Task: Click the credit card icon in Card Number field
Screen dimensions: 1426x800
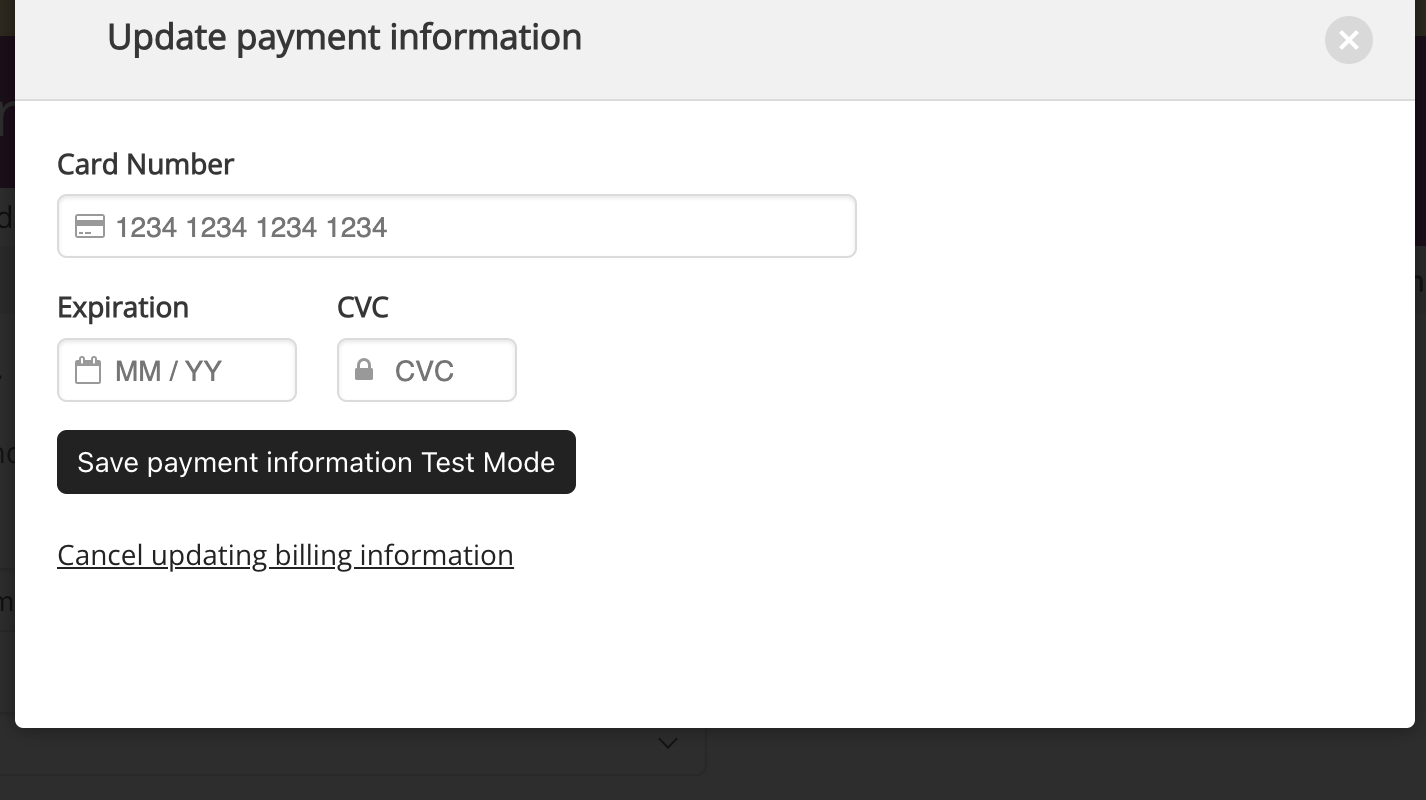Action: pos(90,226)
